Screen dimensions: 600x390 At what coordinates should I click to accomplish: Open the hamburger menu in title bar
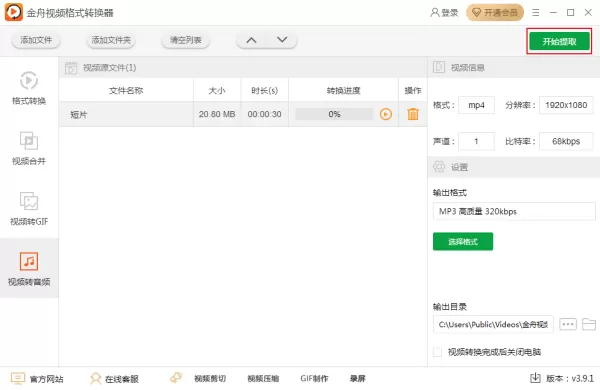click(x=536, y=13)
